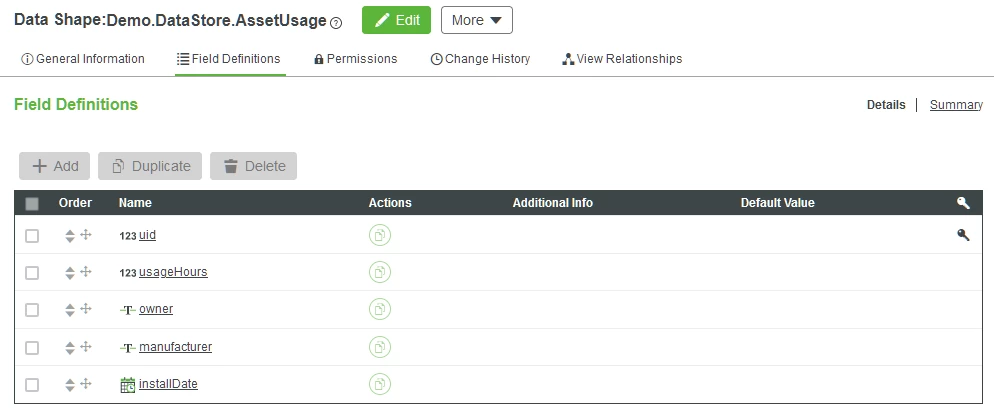Open the uid field link
Viewport: 994px width, 414px height.
click(x=147, y=235)
